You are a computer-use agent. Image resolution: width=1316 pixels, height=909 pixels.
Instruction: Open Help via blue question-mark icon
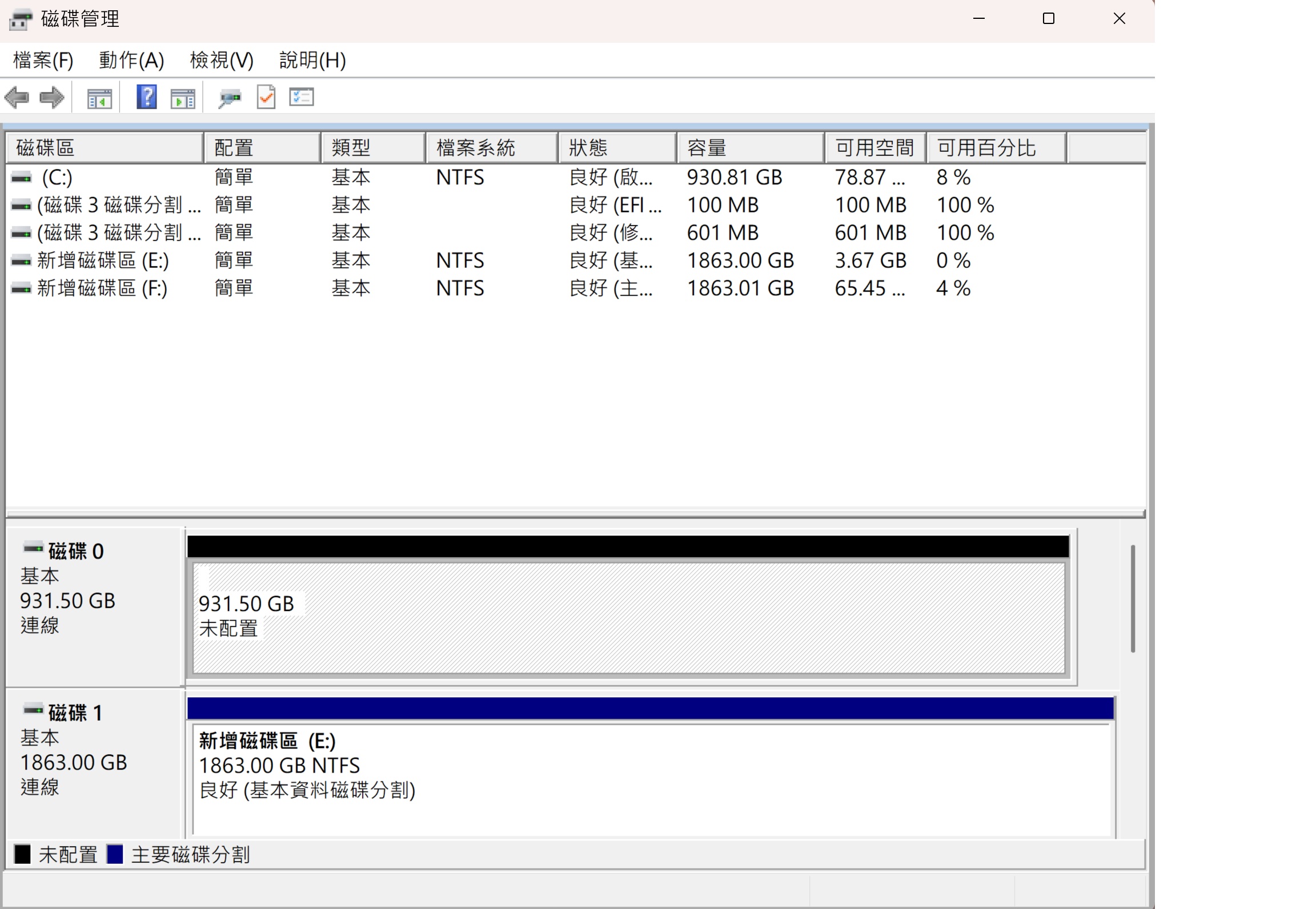[x=147, y=97]
